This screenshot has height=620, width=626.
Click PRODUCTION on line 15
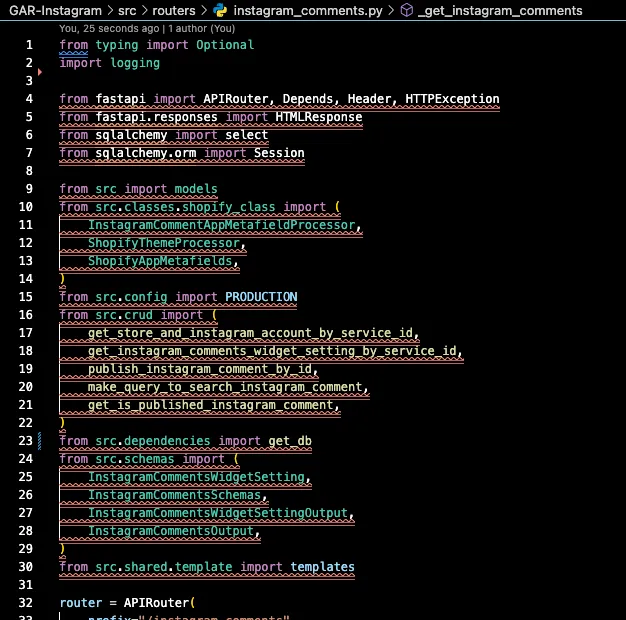pos(261,297)
